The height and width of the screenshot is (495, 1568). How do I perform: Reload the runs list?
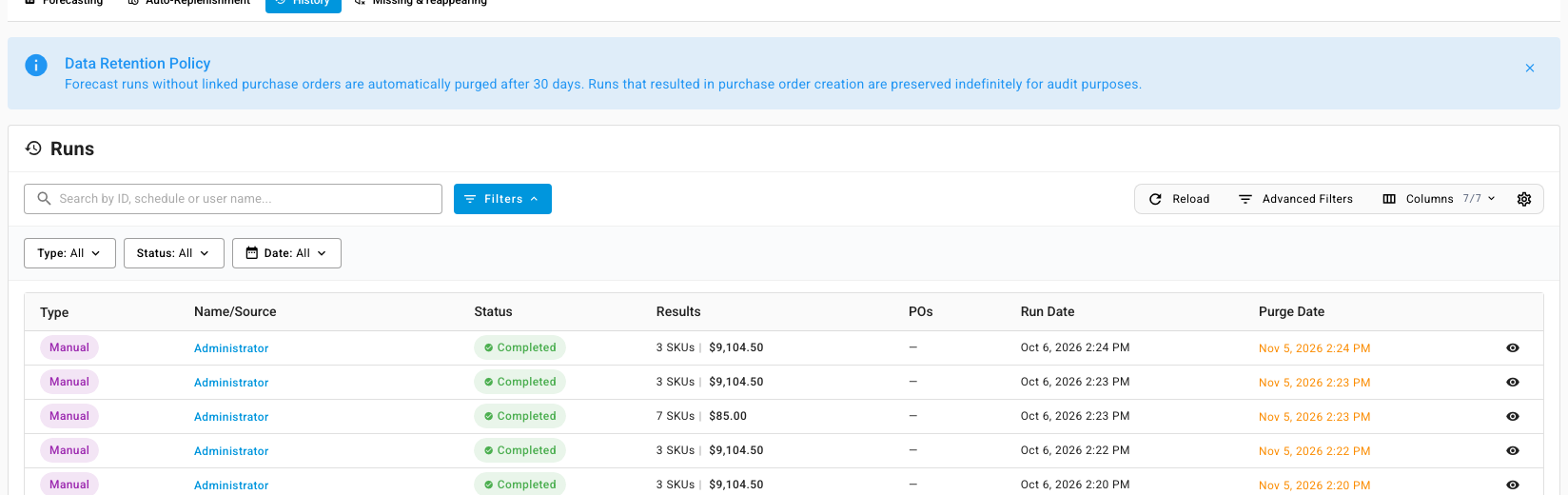click(x=1180, y=199)
